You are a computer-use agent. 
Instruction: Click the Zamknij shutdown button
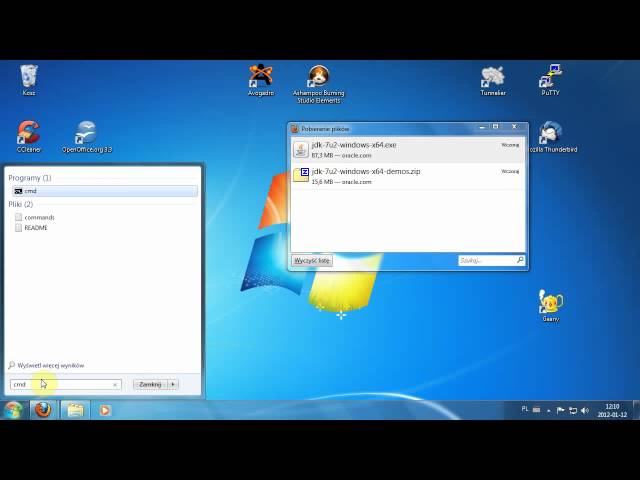point(150,384)
